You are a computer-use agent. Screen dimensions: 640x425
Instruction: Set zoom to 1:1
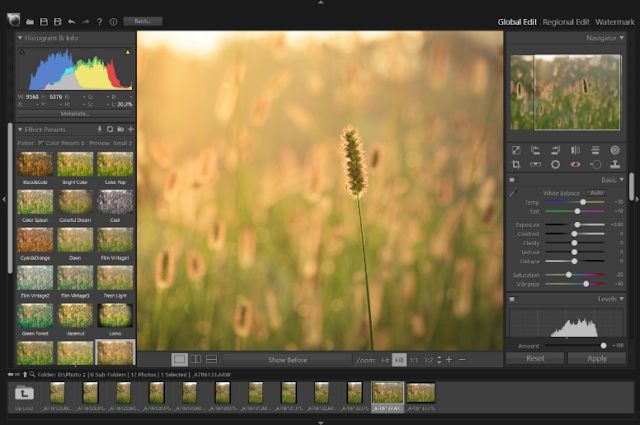(414, 360)
